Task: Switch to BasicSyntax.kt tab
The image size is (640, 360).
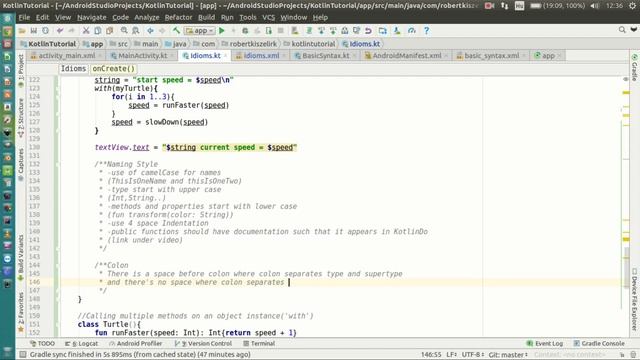Action: click(326, 56)
